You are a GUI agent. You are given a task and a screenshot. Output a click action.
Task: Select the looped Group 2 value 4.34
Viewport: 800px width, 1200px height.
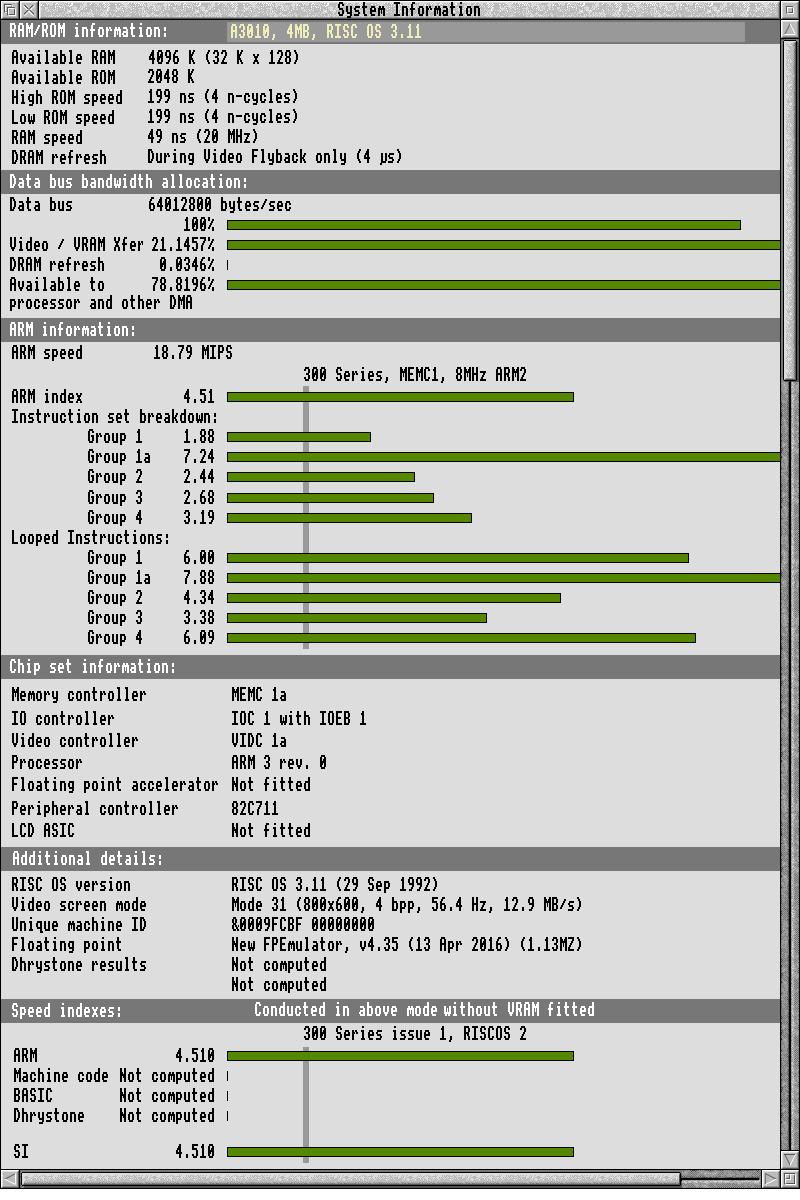[199, 598]
